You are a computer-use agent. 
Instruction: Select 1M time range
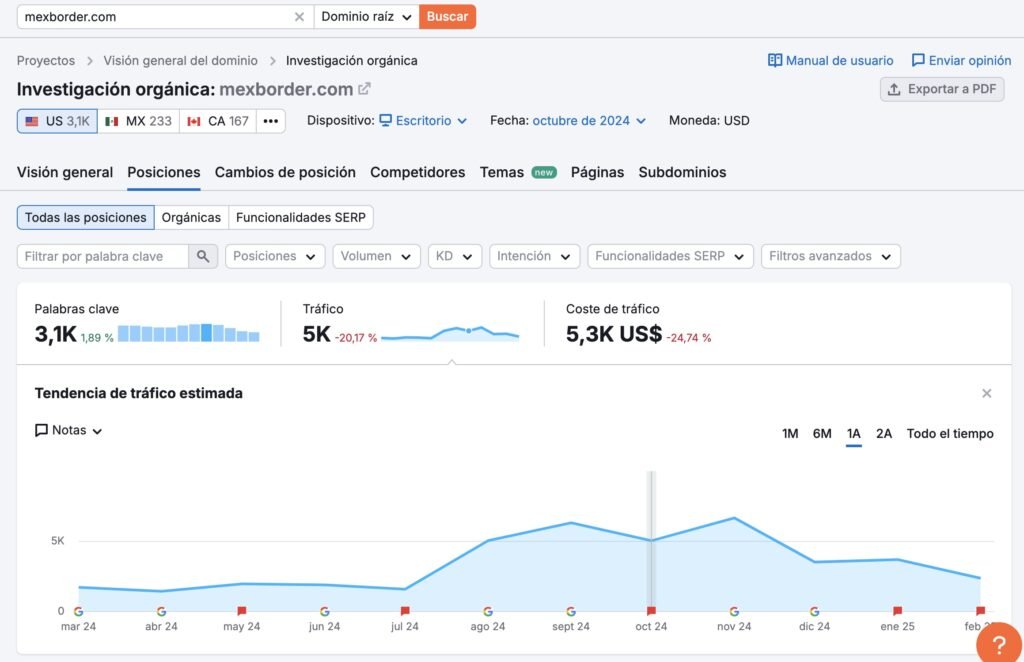coord(790,433)
